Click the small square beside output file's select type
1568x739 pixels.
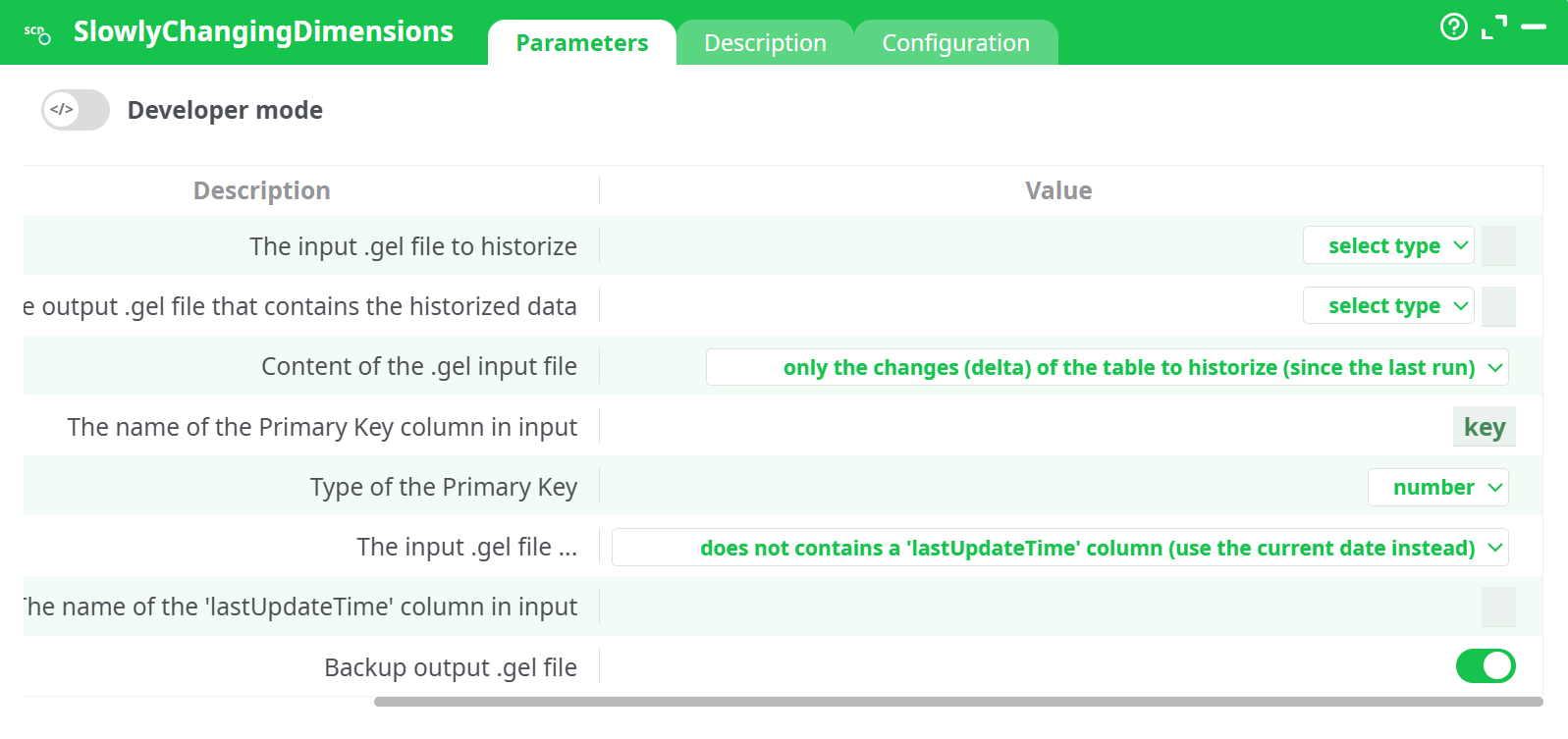pyautogui.click(x=1498, y=305)
